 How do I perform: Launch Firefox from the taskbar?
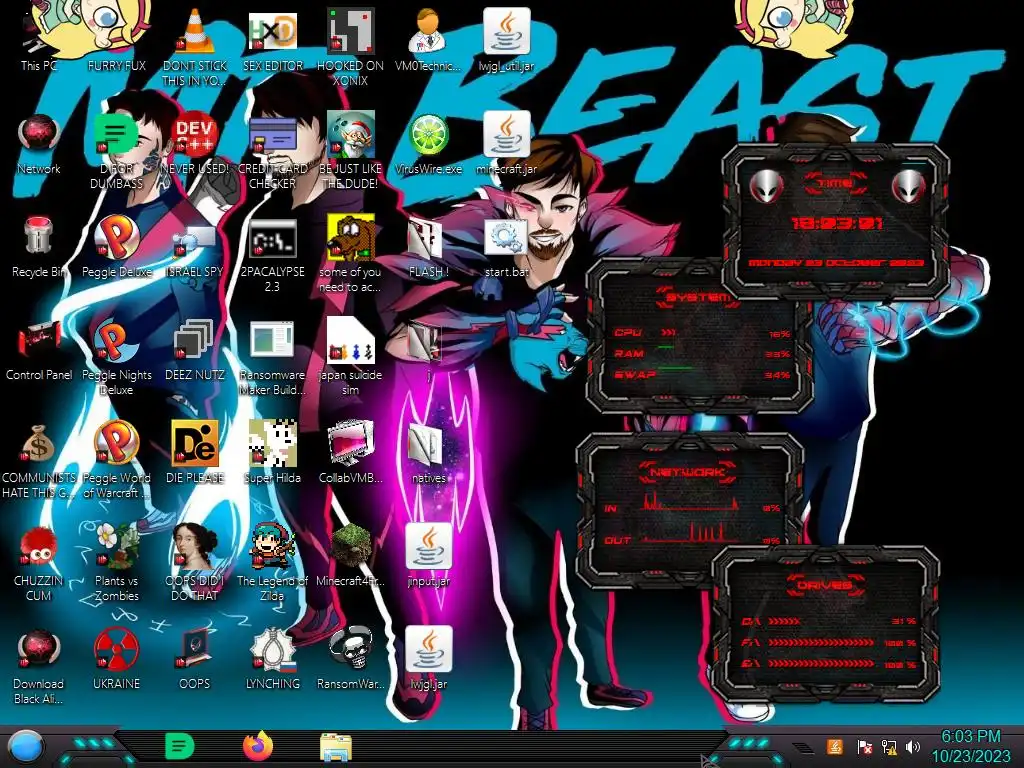pyautogui.click(x=258, y=747)
